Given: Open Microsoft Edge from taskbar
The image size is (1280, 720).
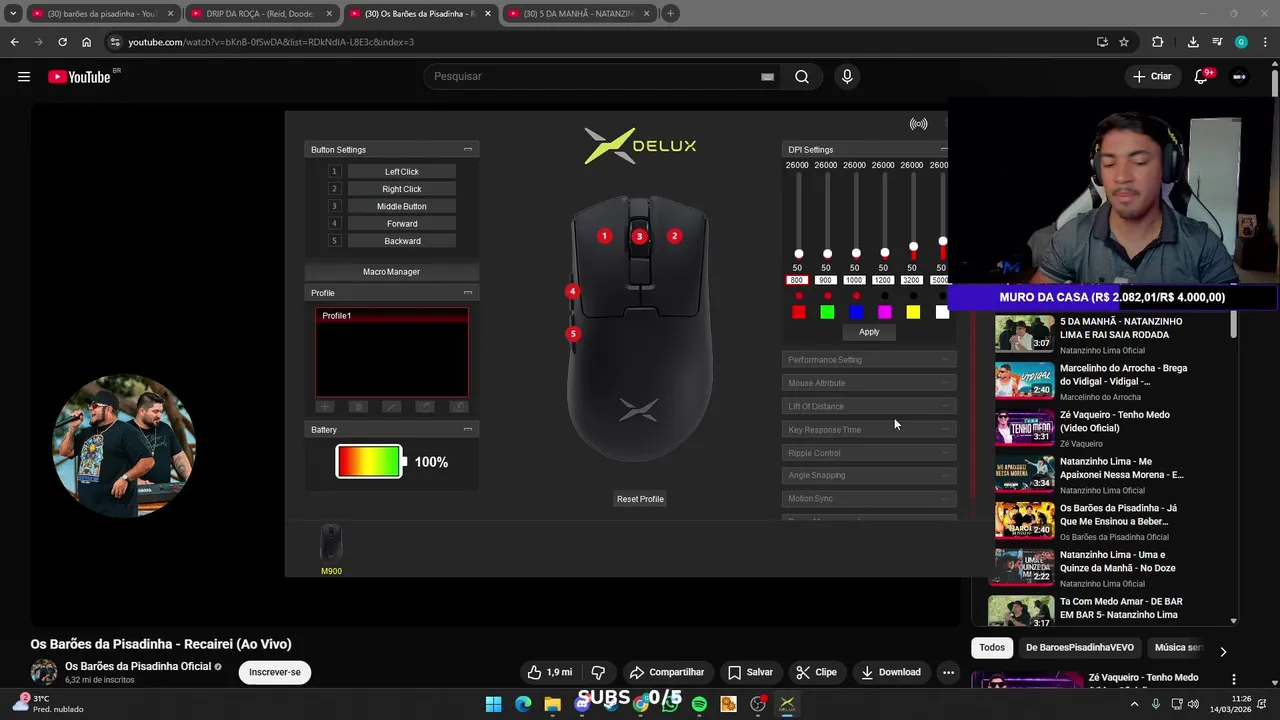Looking at the screenshot, I should pos(523,704).
